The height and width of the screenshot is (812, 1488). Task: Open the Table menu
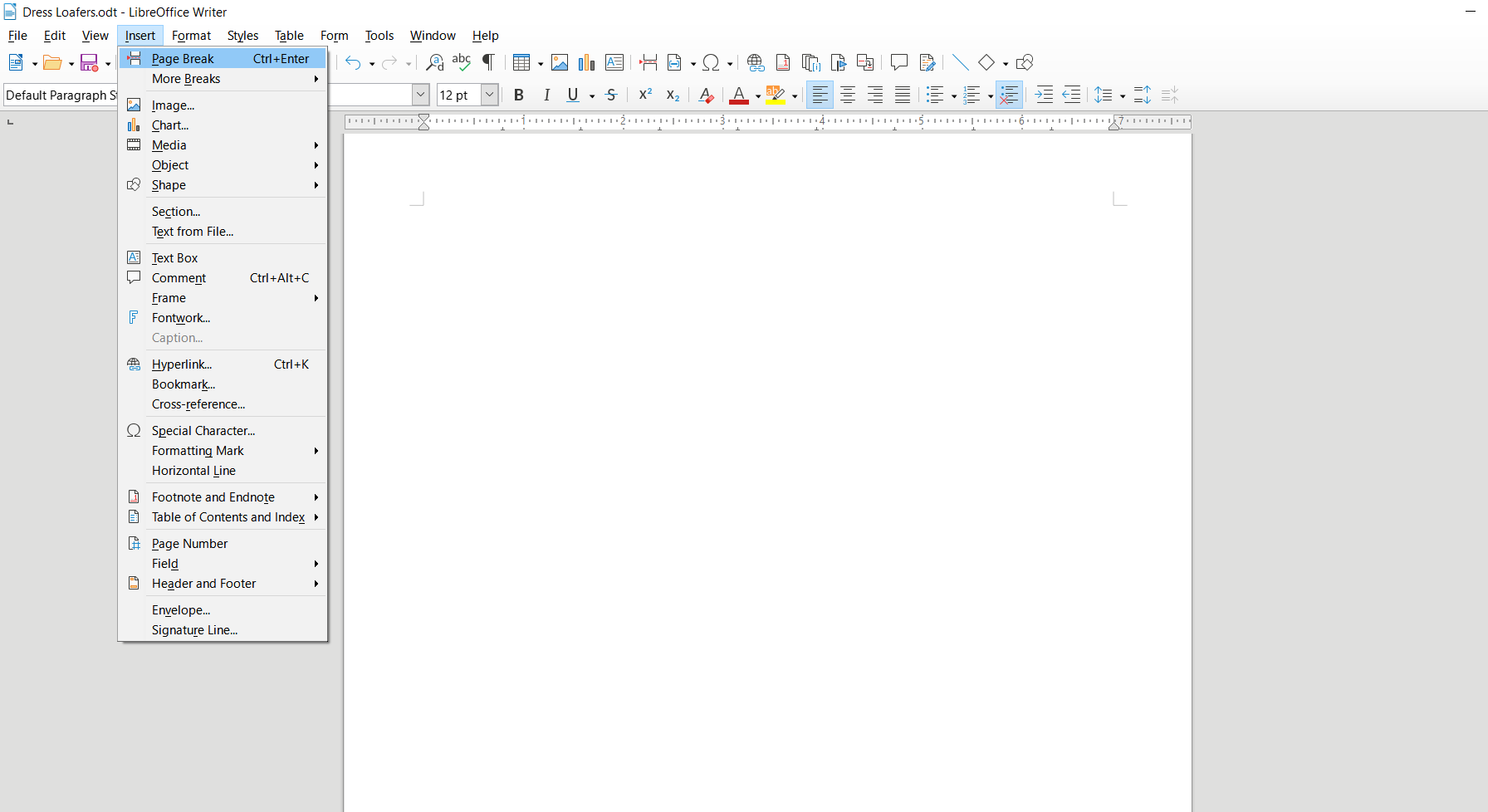tap(288, 36)
